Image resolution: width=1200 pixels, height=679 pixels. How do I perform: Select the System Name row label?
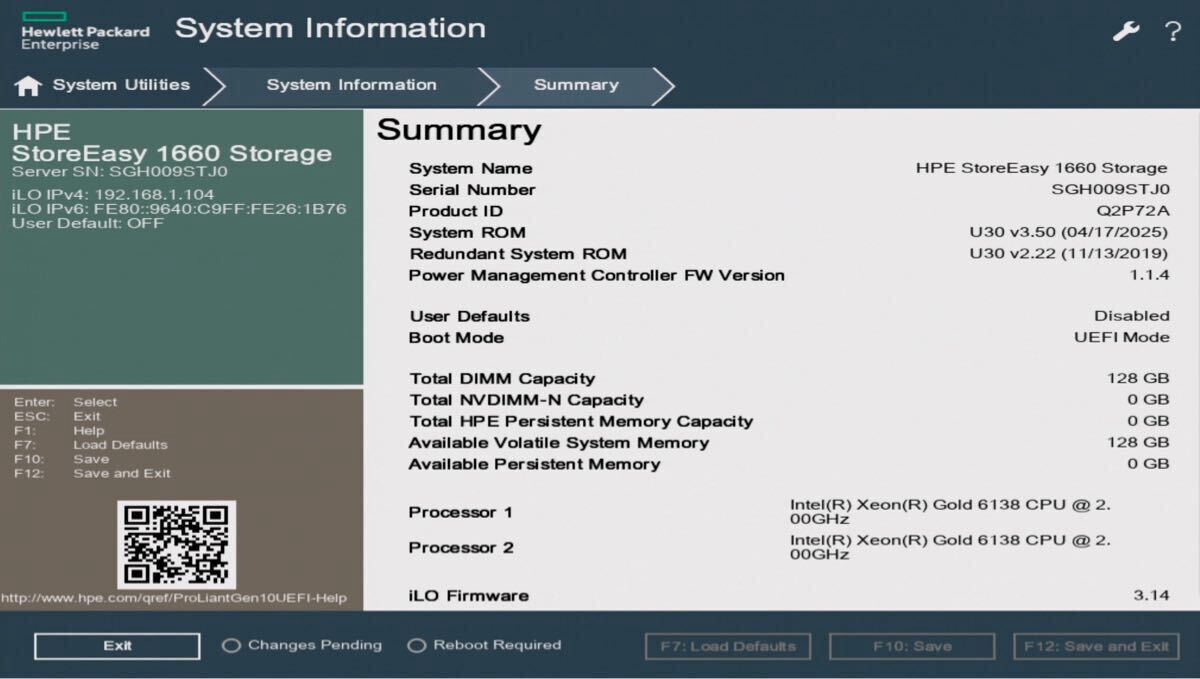(471, 168)
